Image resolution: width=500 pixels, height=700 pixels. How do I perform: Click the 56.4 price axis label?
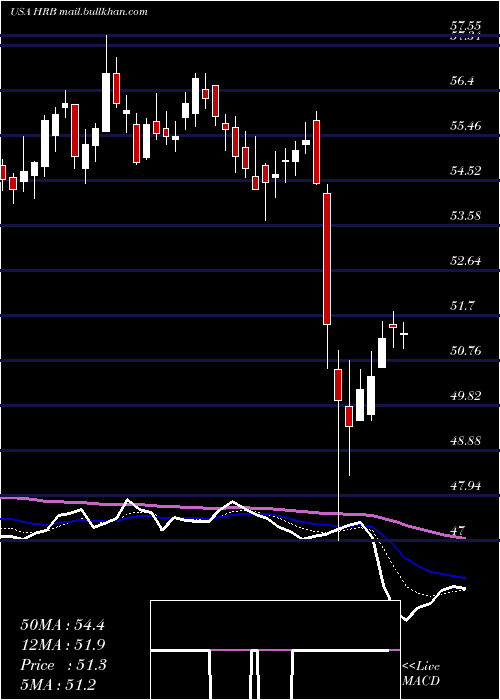[x=462, y=81]
